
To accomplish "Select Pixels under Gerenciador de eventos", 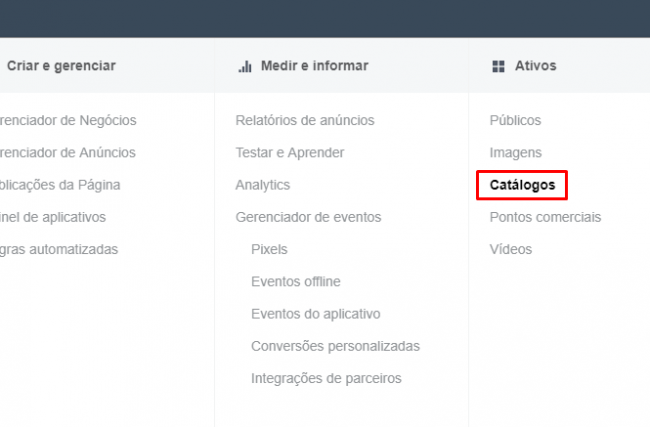I will point(269,249).
